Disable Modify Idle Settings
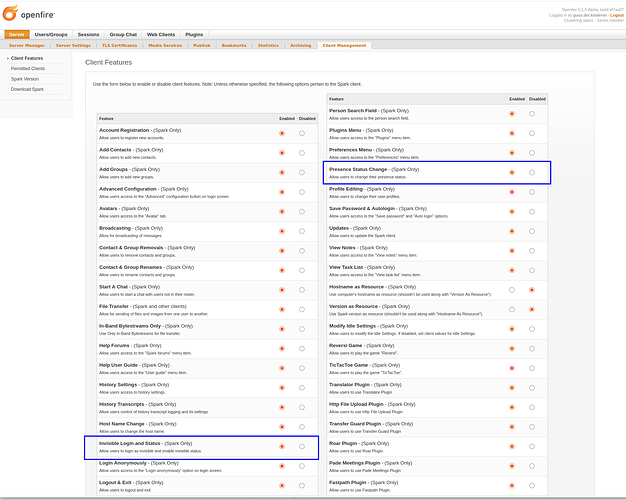This screenshot has width=626, height=500. (x=532, y=329)
